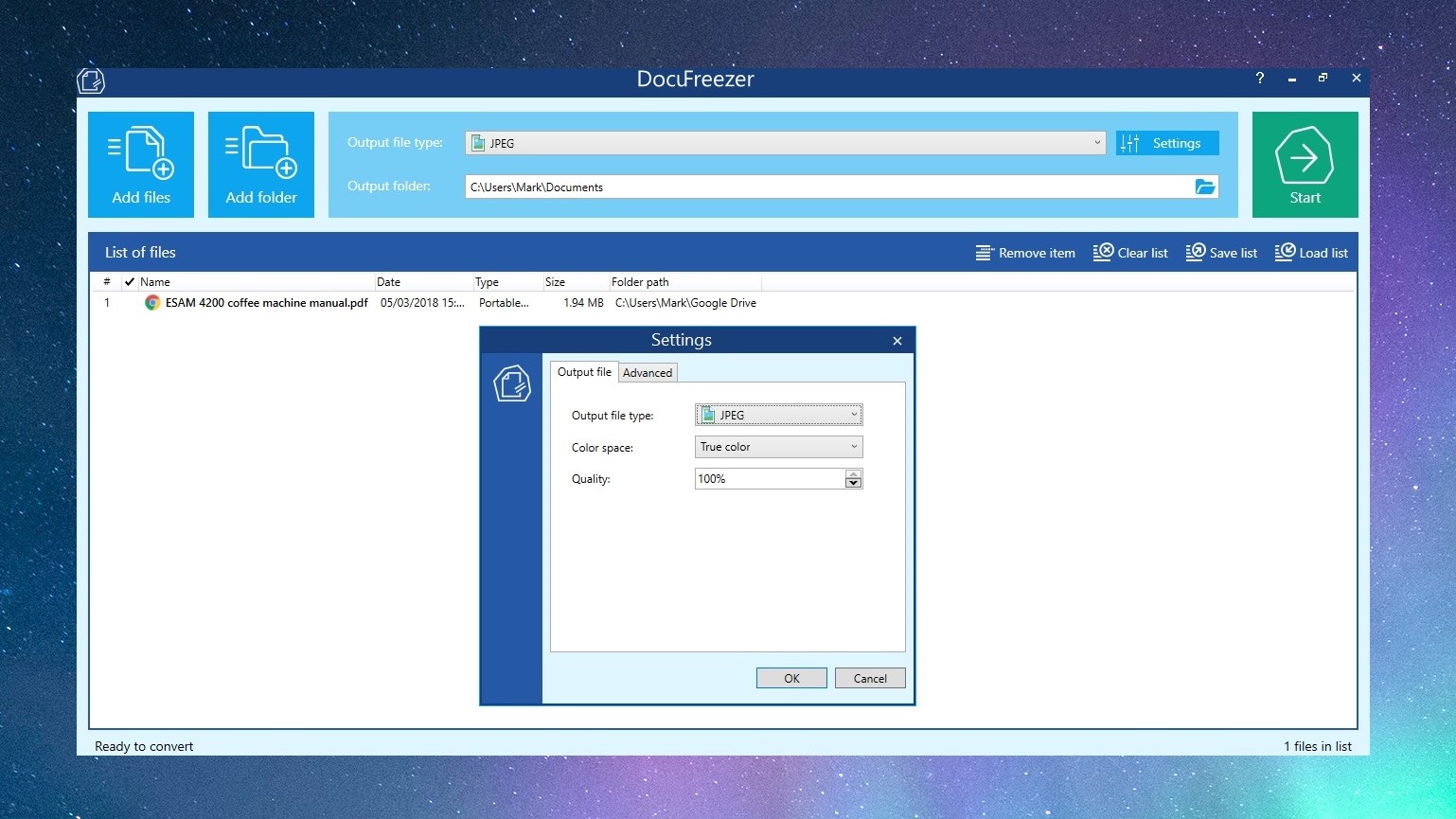Select ESAM 4200 coffee machine manual.pdf row
The width and height of the screenshot is (1456, 819).
(723, 303)
